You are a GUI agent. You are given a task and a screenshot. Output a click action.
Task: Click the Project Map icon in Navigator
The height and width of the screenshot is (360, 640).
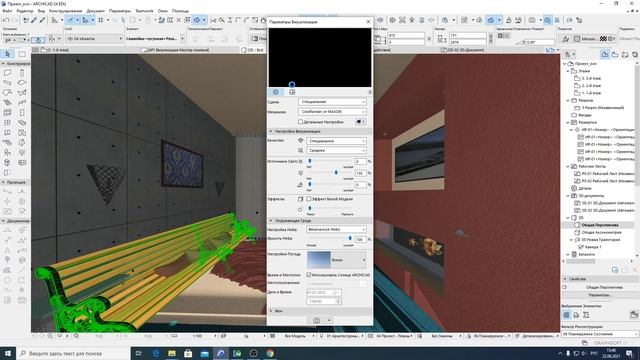(605, 54)
